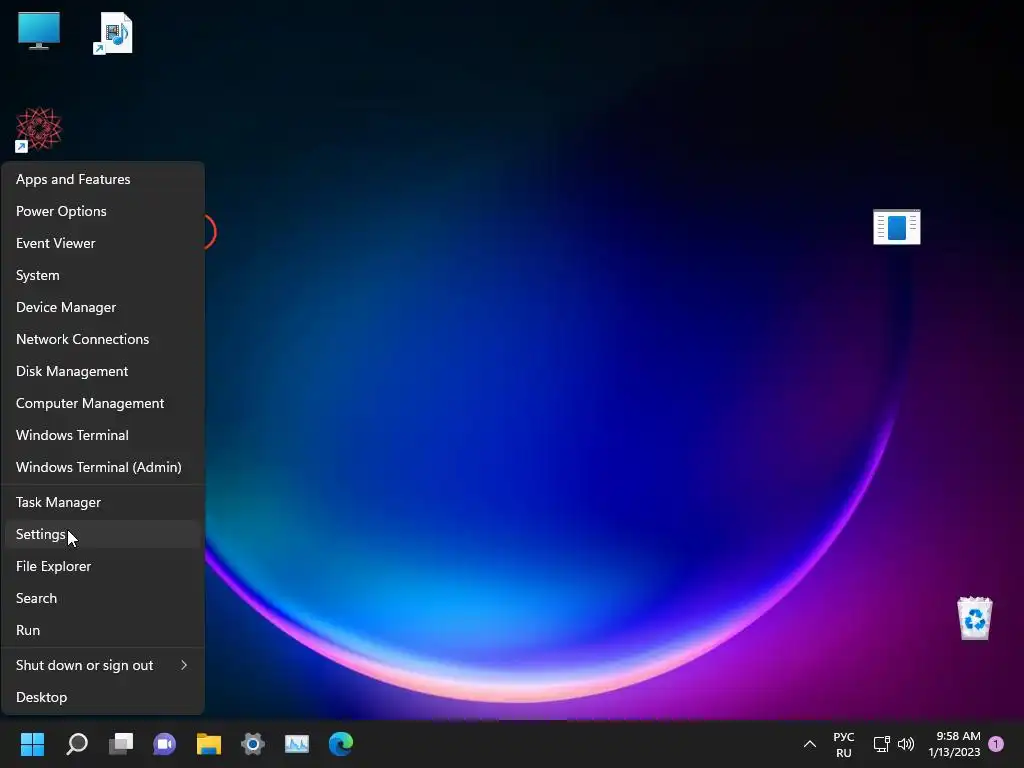Expand Shut down or sign out submenu
1024x768 pixels.
(x=103, y=665)
